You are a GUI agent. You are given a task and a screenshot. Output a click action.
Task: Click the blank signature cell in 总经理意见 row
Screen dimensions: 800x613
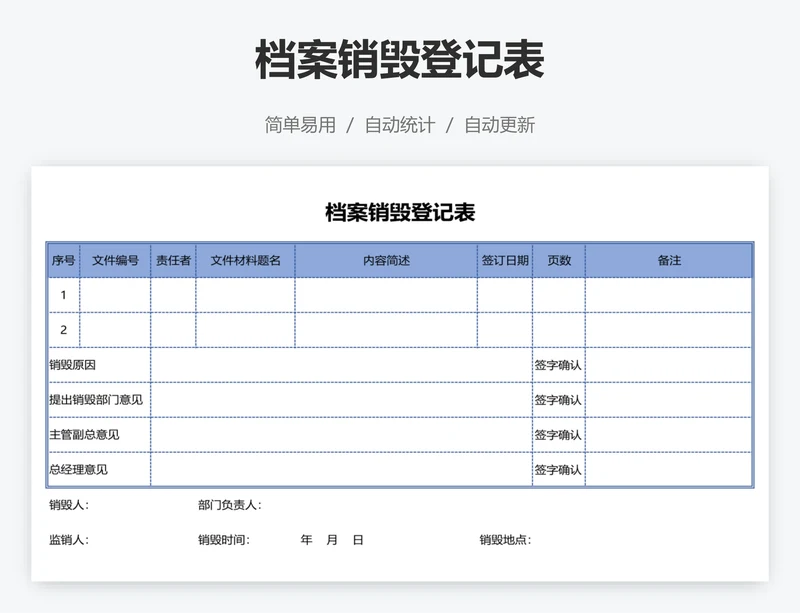coord(669,470)
